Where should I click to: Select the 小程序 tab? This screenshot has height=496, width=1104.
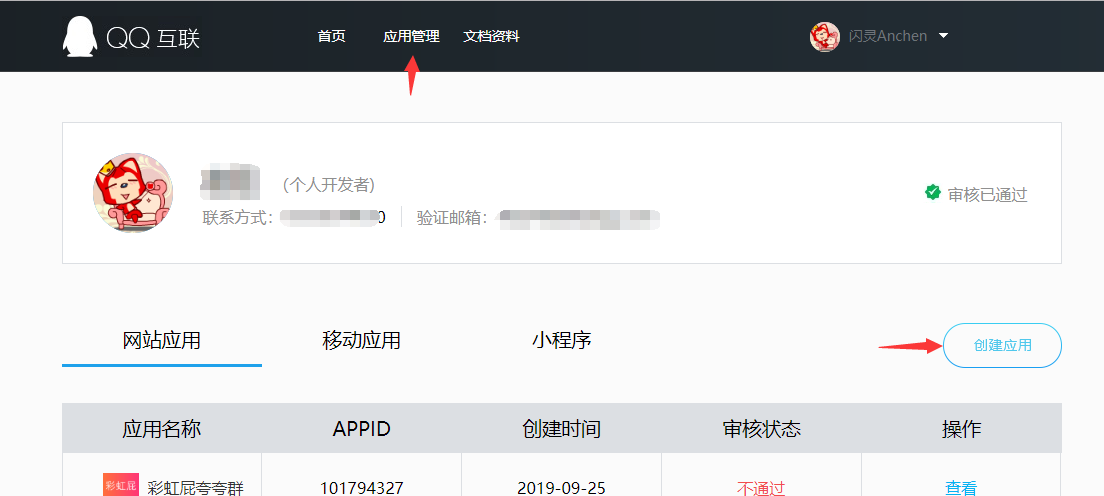click(561, 341)
